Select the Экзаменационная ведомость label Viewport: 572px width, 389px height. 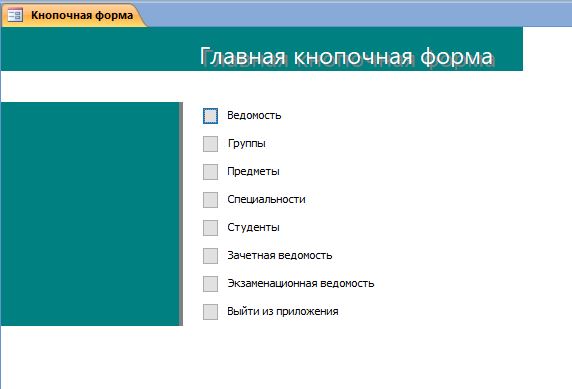[301, 283]
